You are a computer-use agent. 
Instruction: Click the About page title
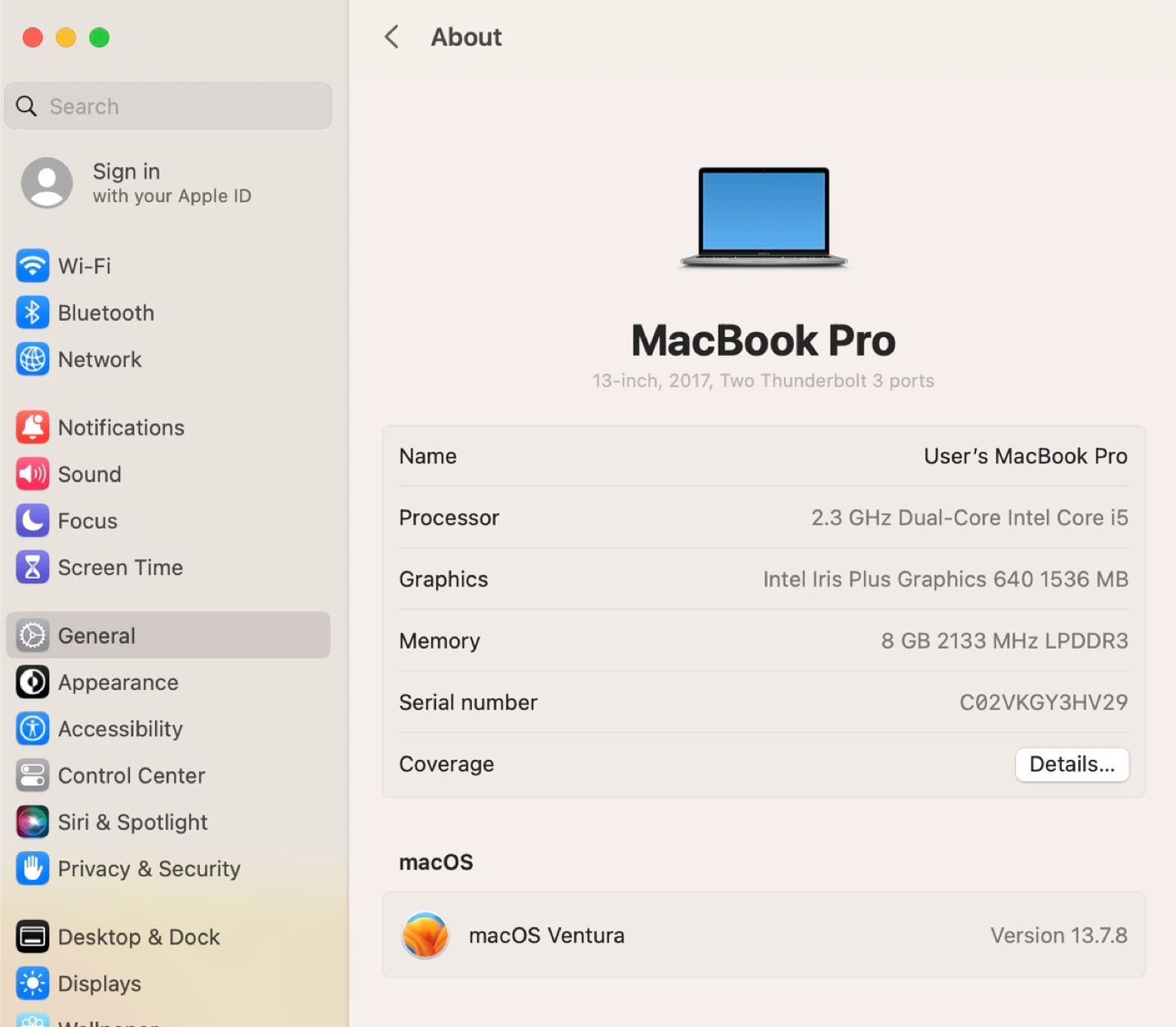pyautogui.click(x=466, y=37)
